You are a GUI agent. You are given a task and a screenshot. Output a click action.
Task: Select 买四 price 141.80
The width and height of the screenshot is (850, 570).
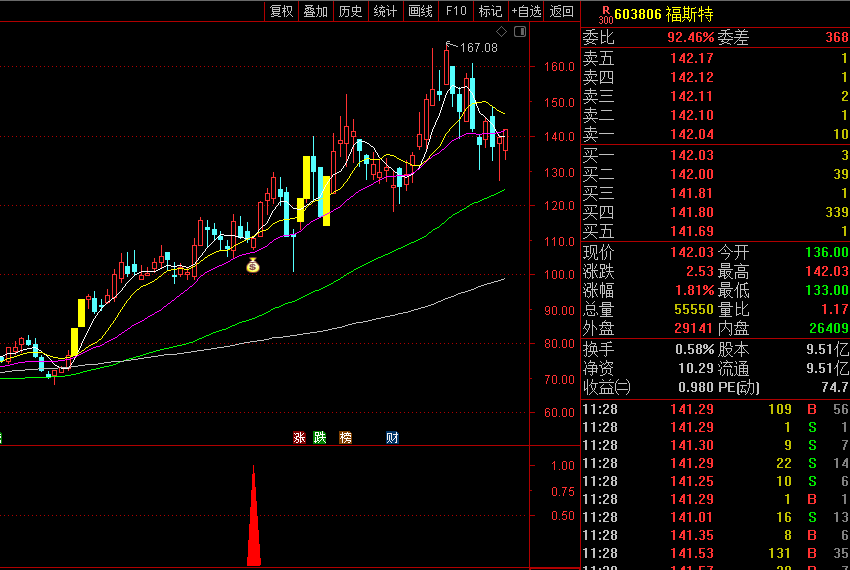pos(692,212)
